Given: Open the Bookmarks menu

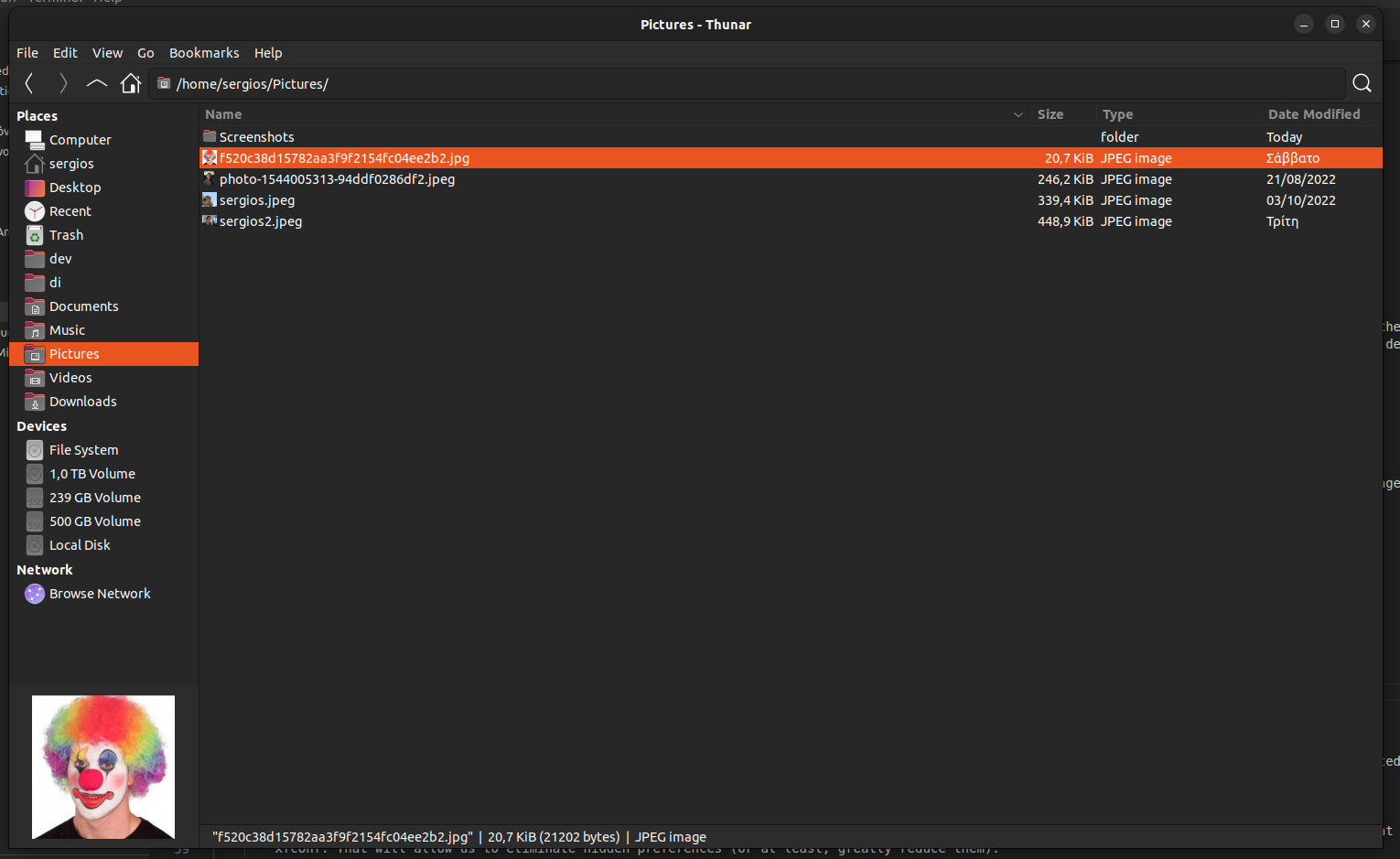Looking at the screenshot, I should point(204,53).
